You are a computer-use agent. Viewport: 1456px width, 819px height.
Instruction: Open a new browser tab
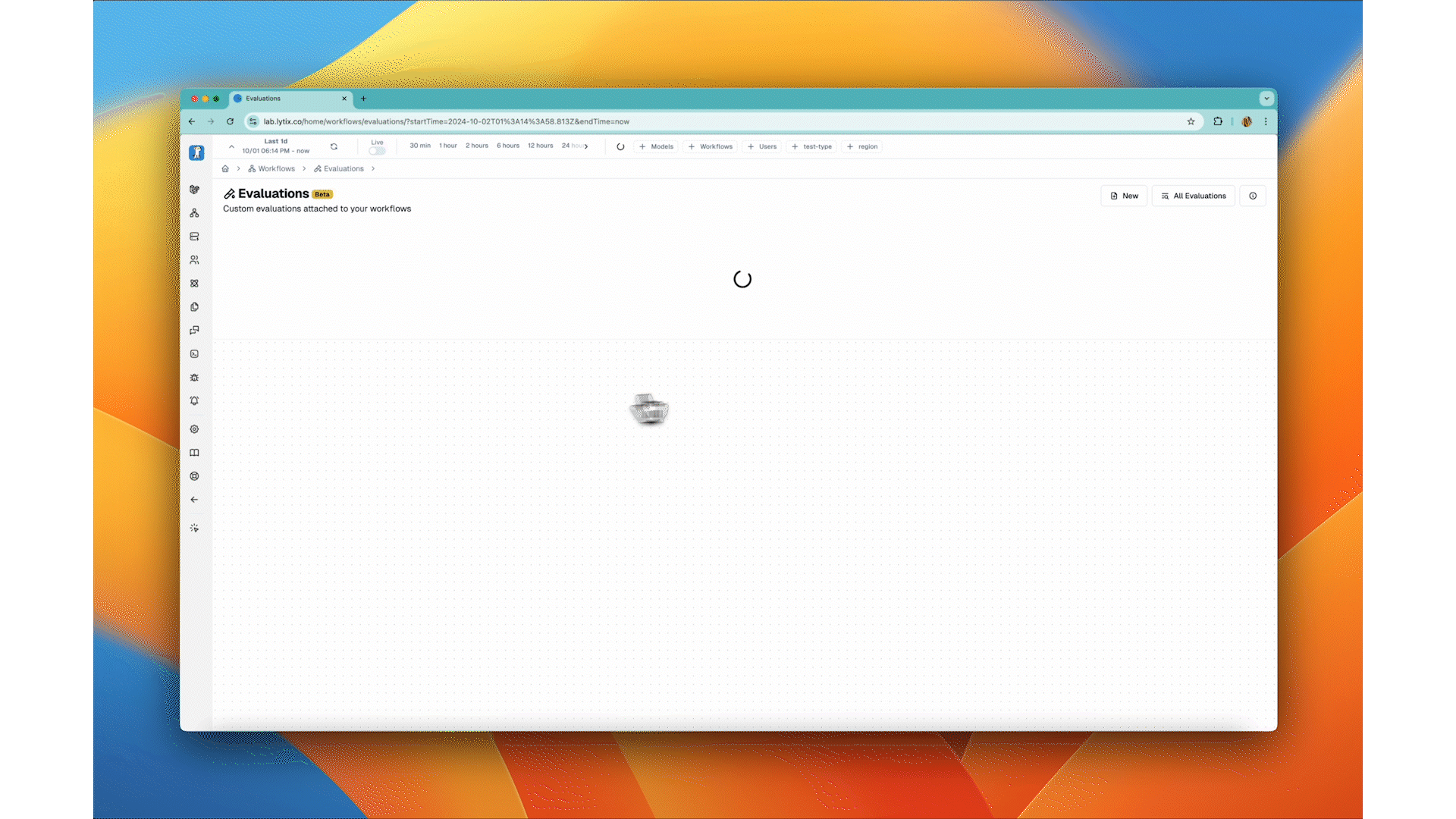click(363, 99)
